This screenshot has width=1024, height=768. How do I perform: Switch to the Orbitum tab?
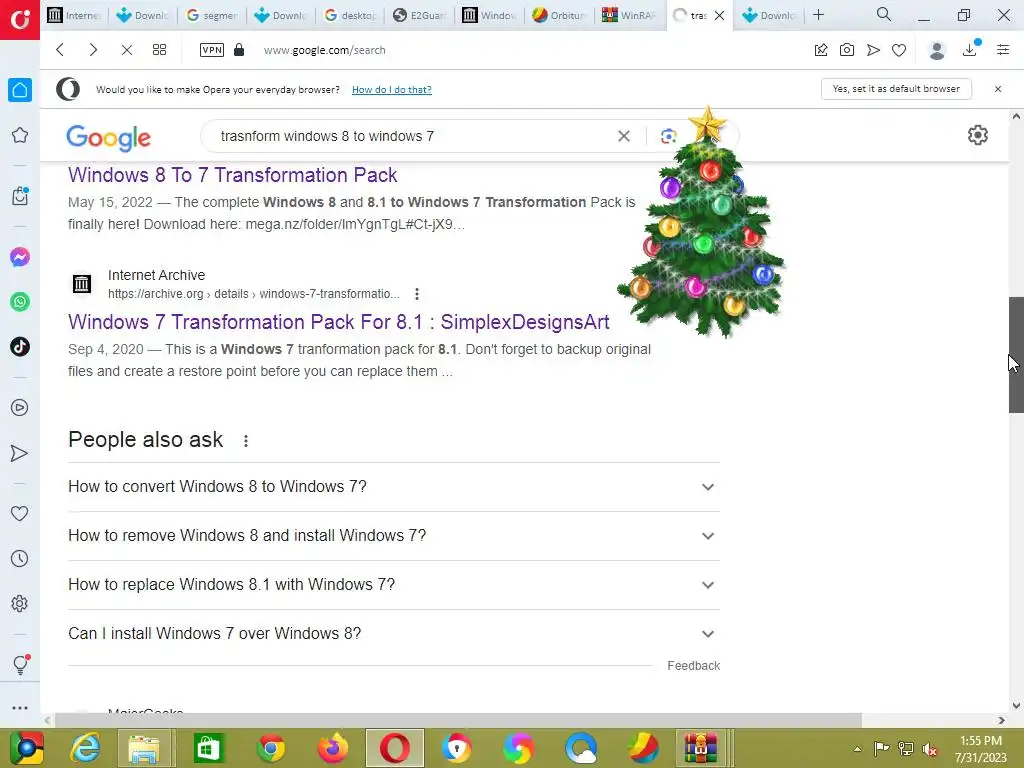click(558, 16)
